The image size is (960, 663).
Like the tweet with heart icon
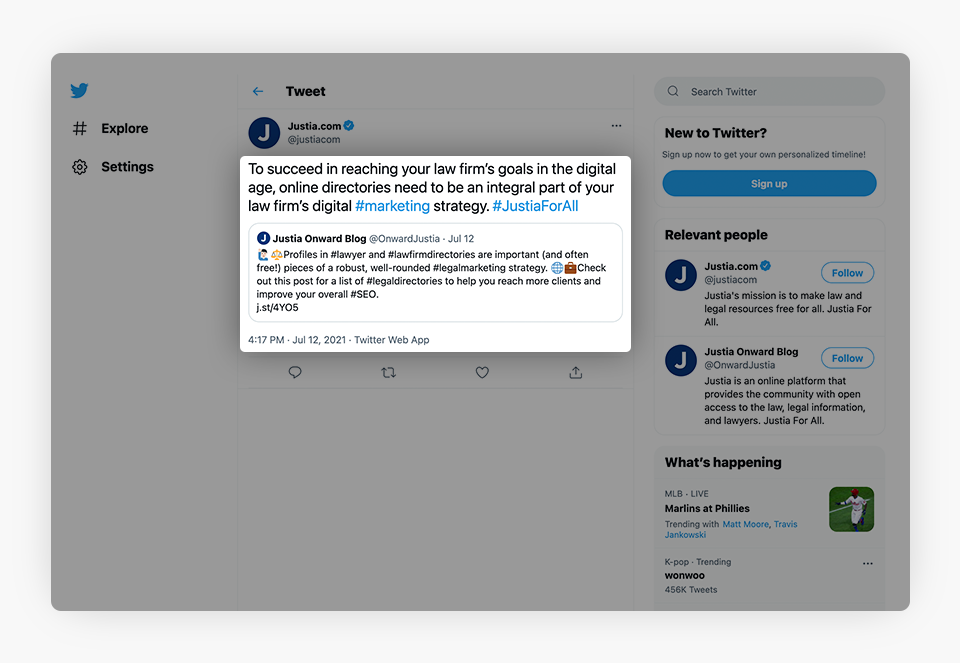(482, 372)
